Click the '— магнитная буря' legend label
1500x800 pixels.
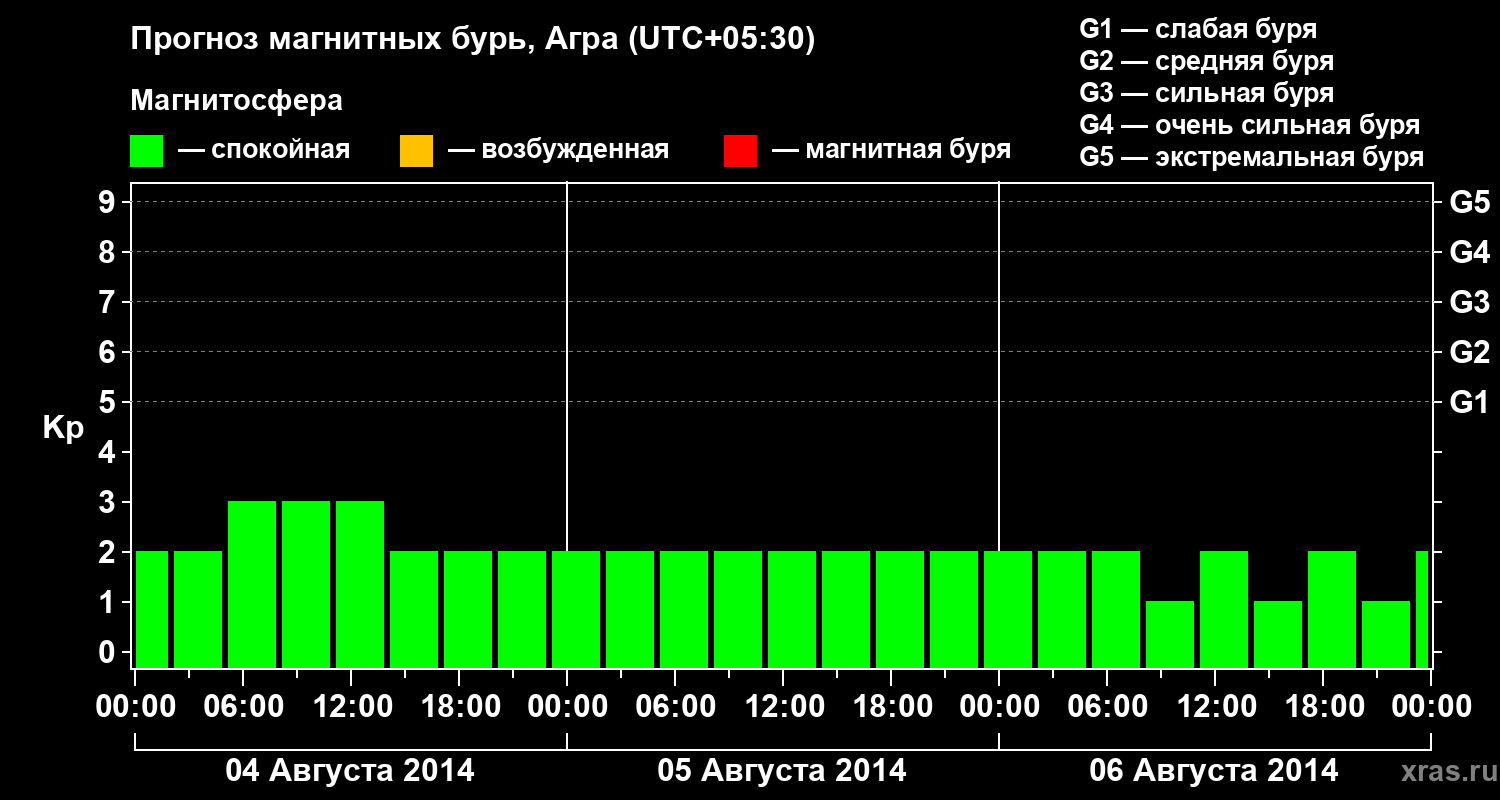[x=892, y=150]
